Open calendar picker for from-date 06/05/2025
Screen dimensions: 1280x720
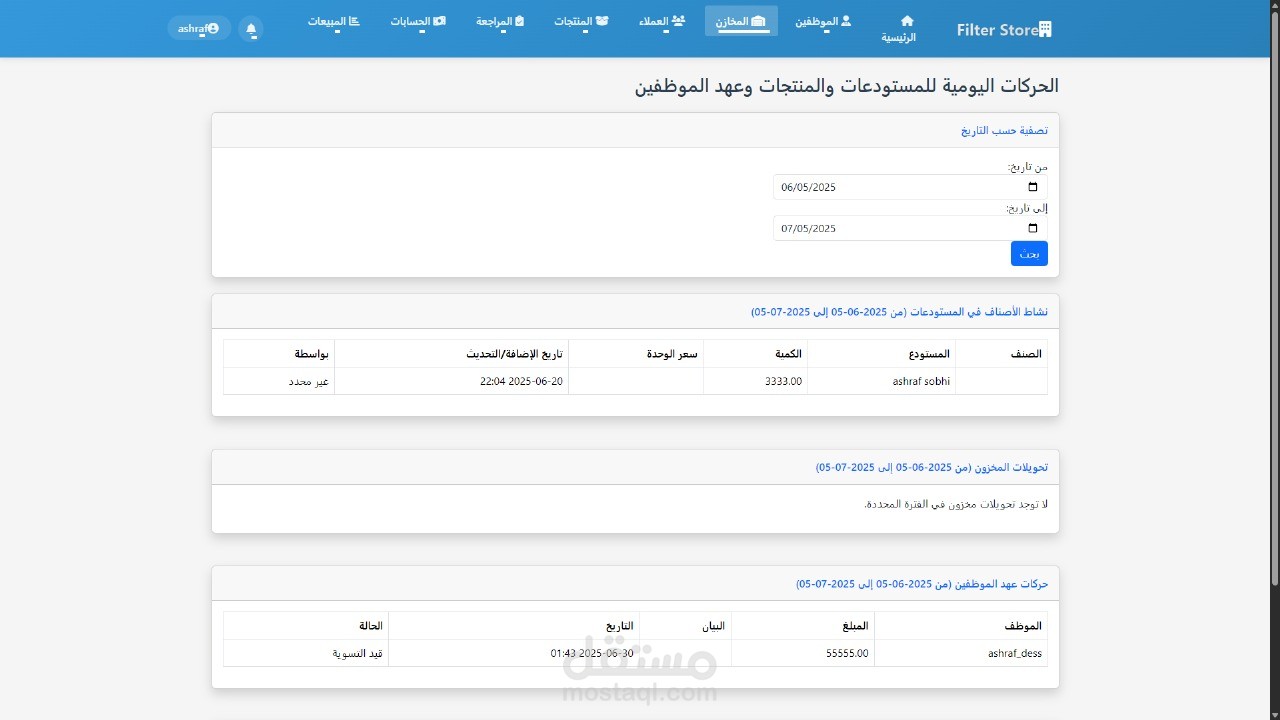1033,187
